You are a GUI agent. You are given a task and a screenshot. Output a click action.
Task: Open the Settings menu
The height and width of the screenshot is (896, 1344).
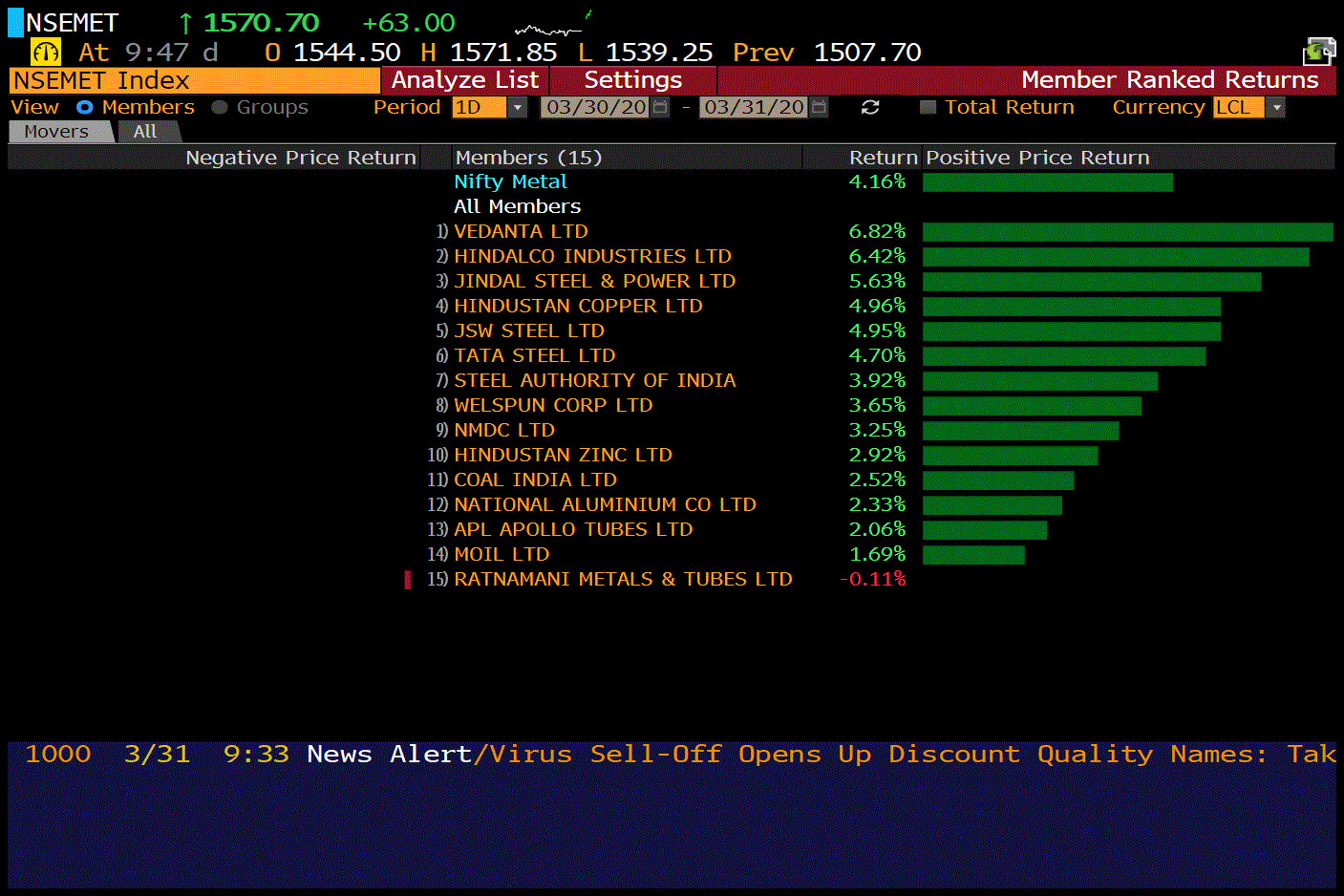(x=632, y=80)
